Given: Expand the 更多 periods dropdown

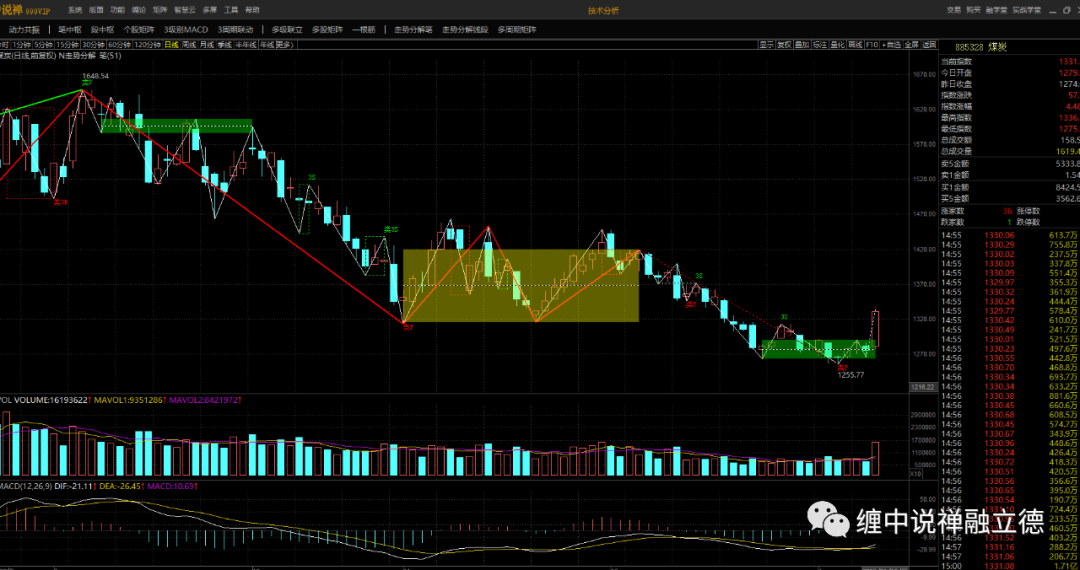Looking at the screenshot, I should (284, 45).
